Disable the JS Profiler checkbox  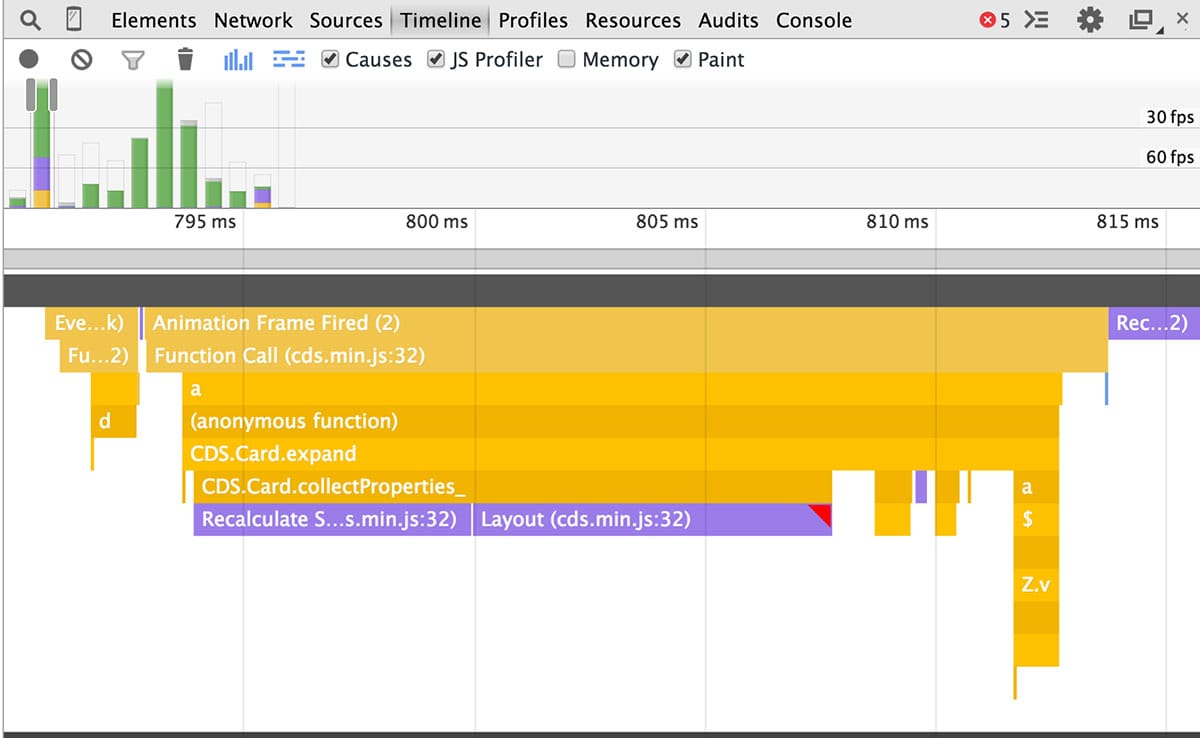(x=436, y=60)
